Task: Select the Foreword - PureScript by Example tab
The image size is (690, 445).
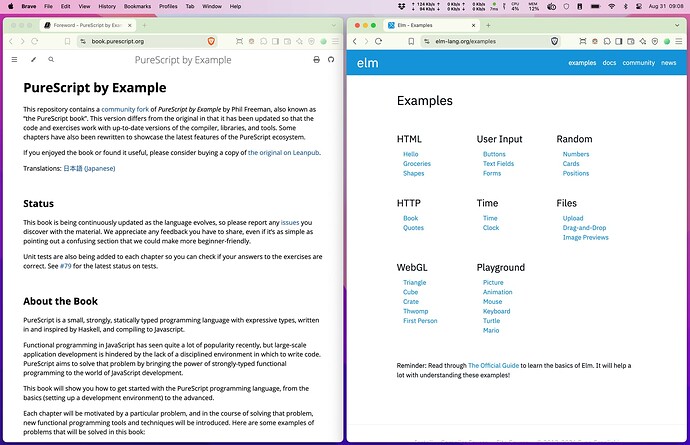Action: [88, 25]
